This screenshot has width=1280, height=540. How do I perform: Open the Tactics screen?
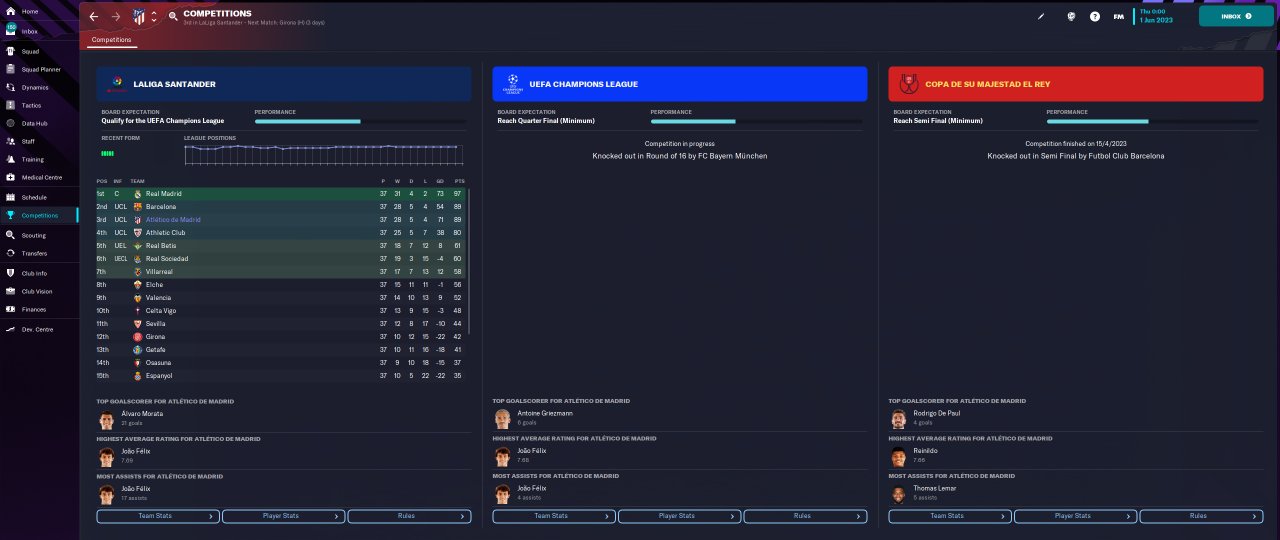point(38,105)
